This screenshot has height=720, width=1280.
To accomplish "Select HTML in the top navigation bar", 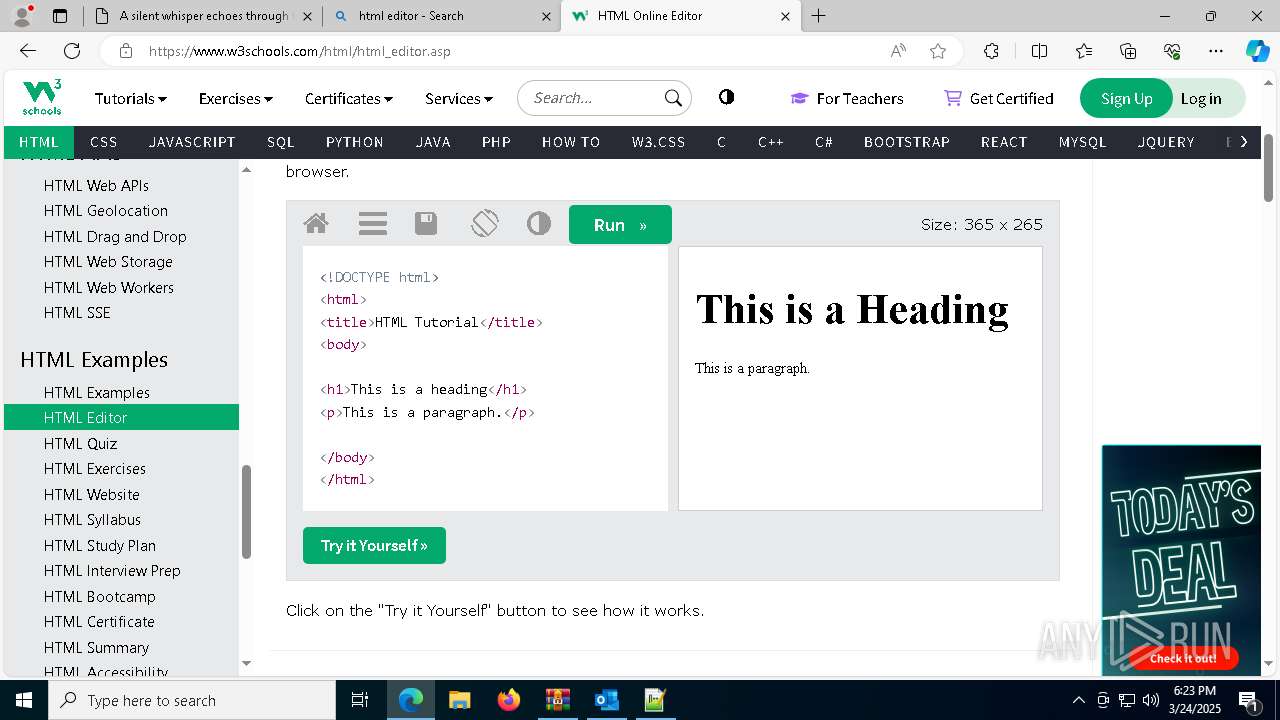I will (x=39, y=142).
